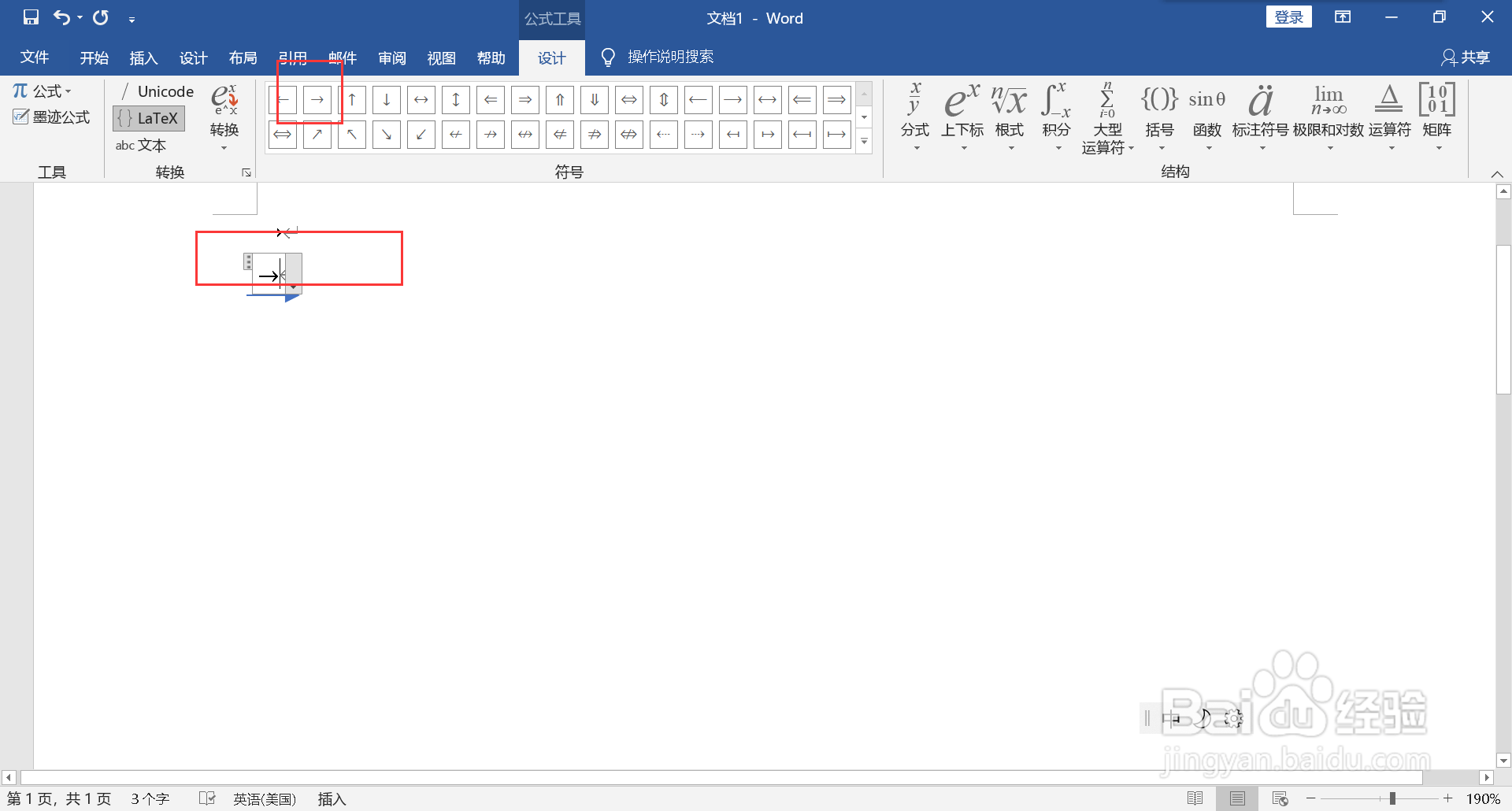Image resolution: width=1512 pixels, height=811 pixels.
Task: Select LaTeX conversion format
Action: (149, 118)
